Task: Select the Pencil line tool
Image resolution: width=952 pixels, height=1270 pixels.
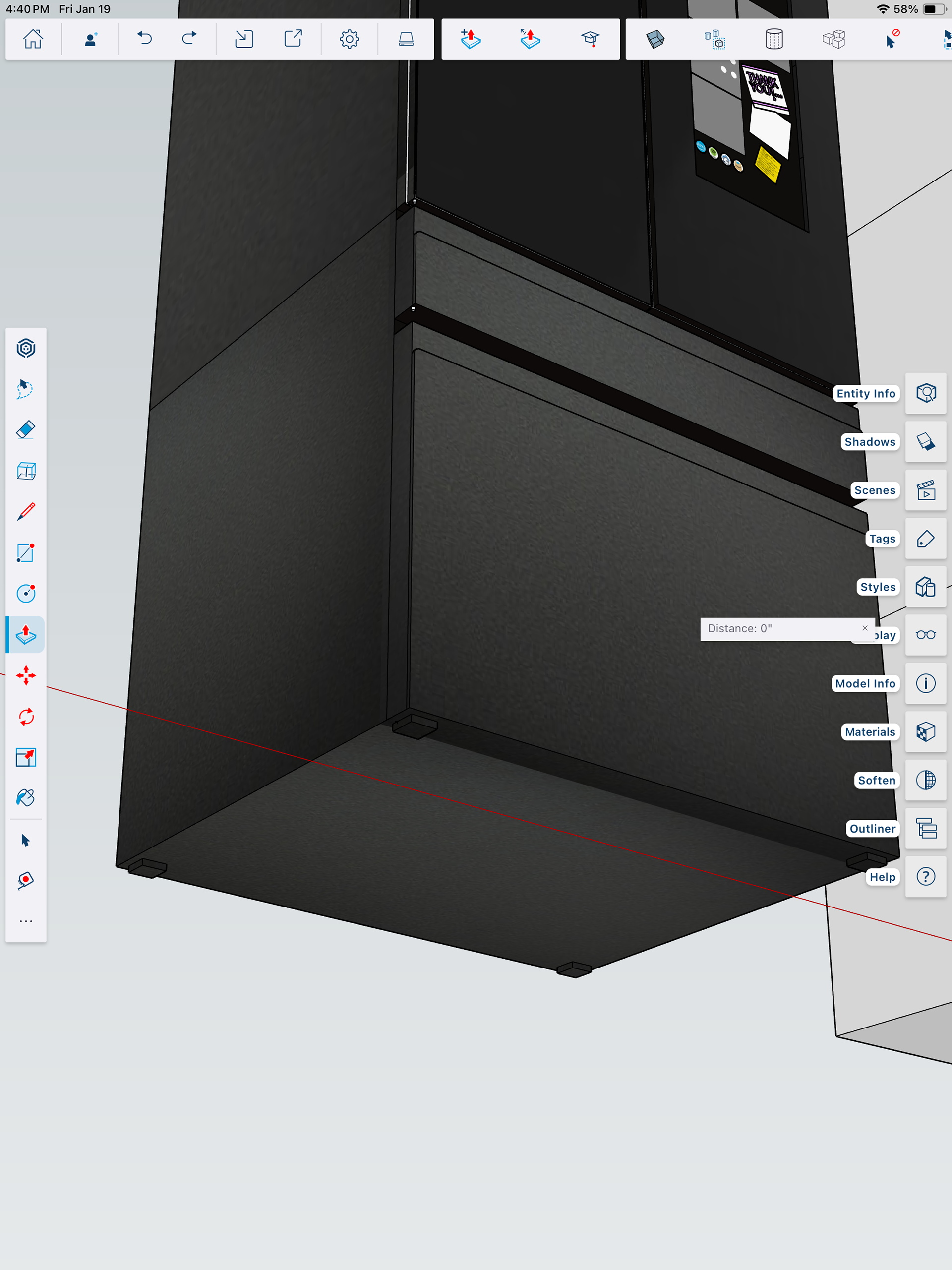Action: 26,512
